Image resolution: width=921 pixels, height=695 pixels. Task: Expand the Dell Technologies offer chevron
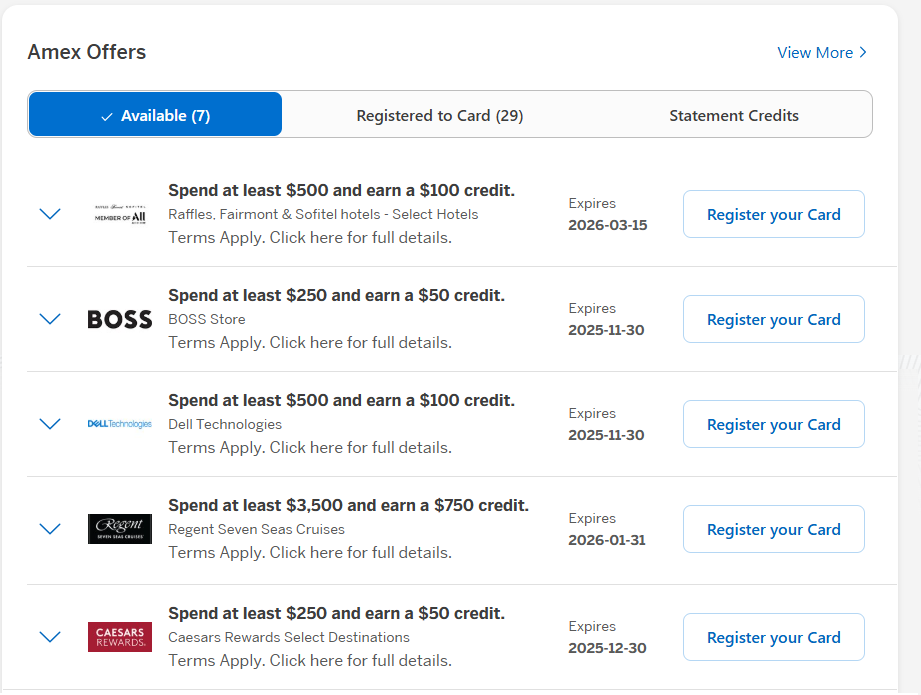click(50, 424)
